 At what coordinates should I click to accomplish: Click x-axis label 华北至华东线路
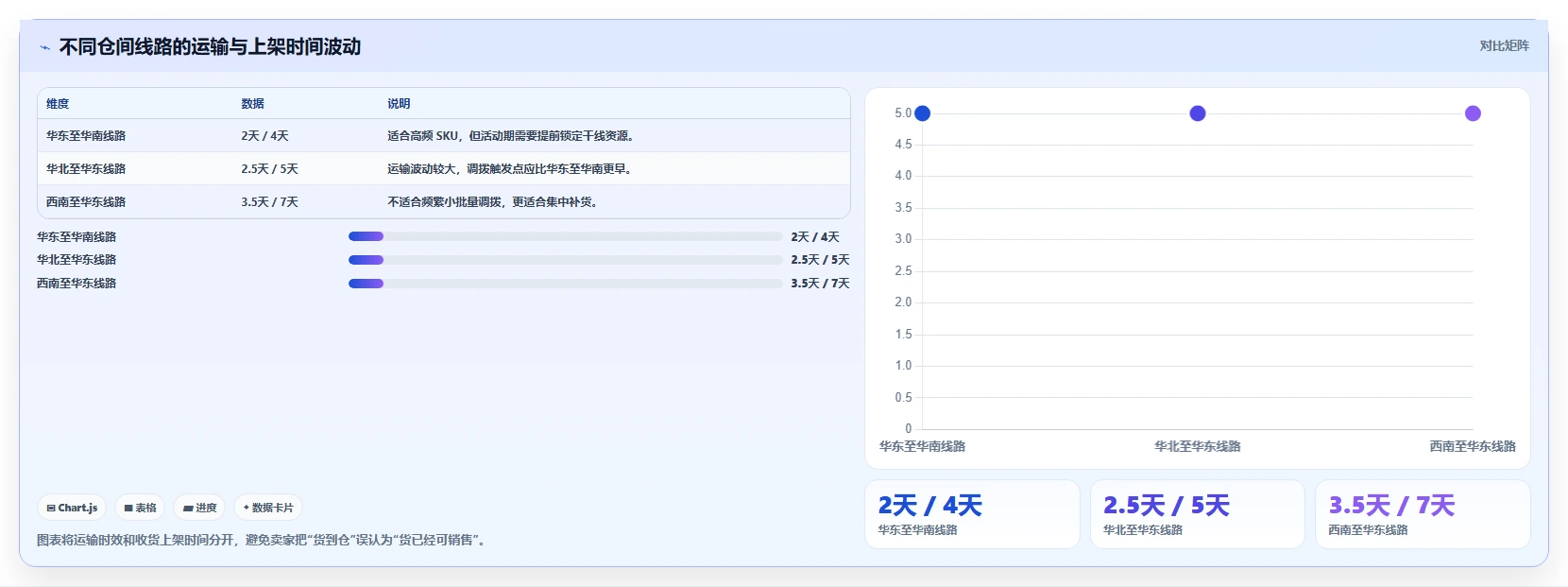[x=1198, y=446]
